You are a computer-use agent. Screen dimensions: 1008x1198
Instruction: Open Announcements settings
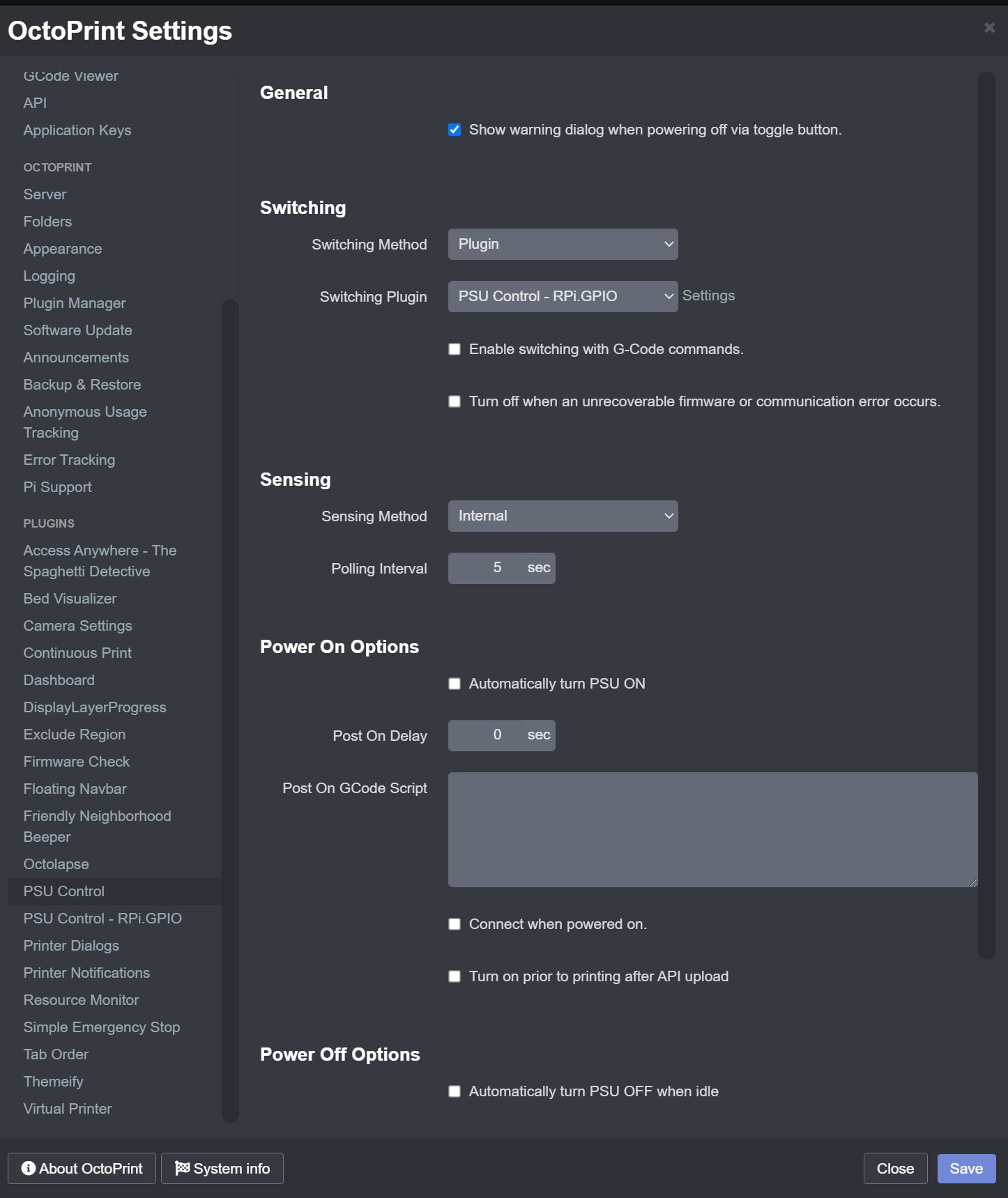[x=76, y=358]
